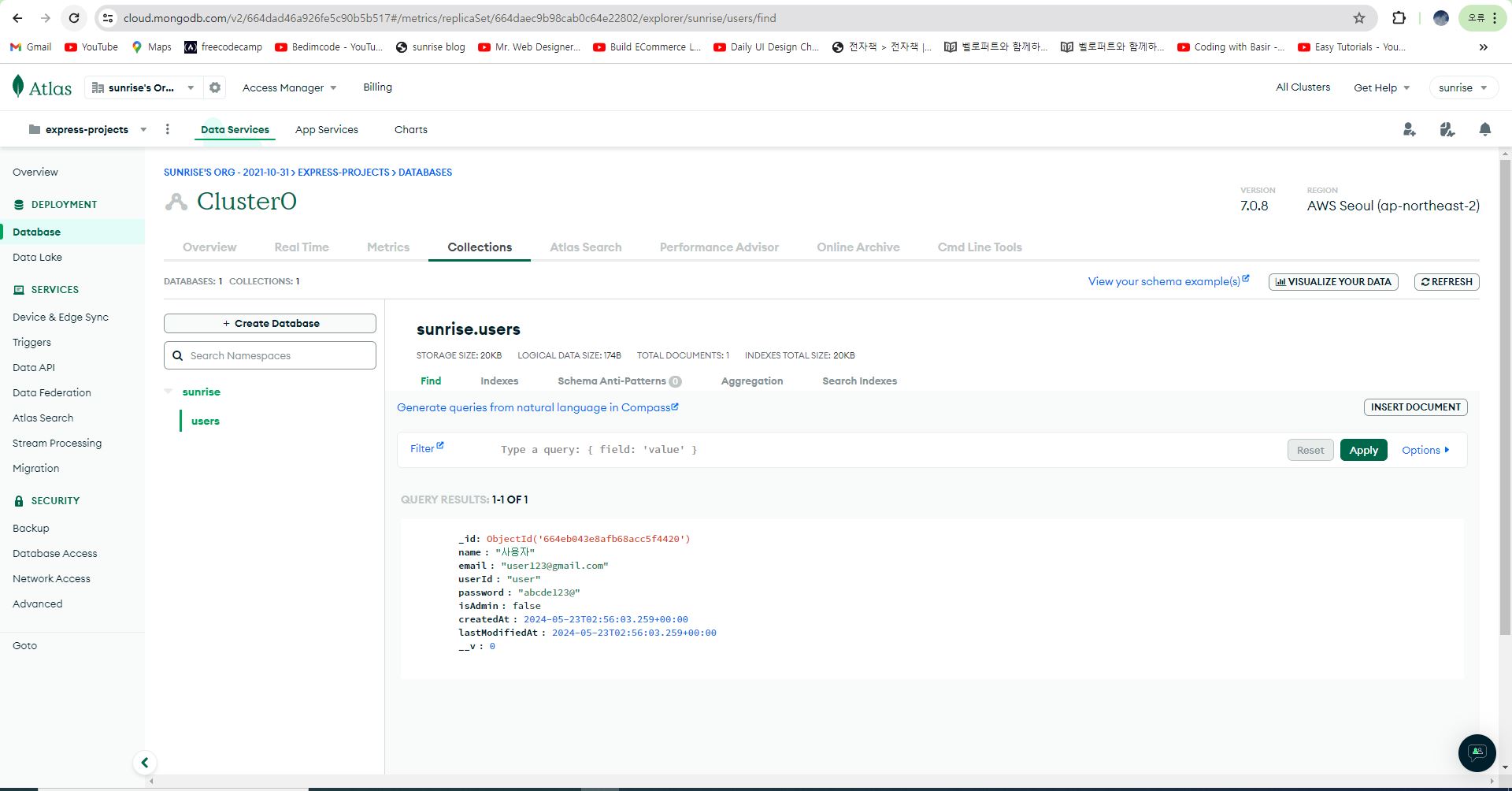Open the Search Indexes tab
The height and width of the screenshot is (791, 1512).
point(860,381)
